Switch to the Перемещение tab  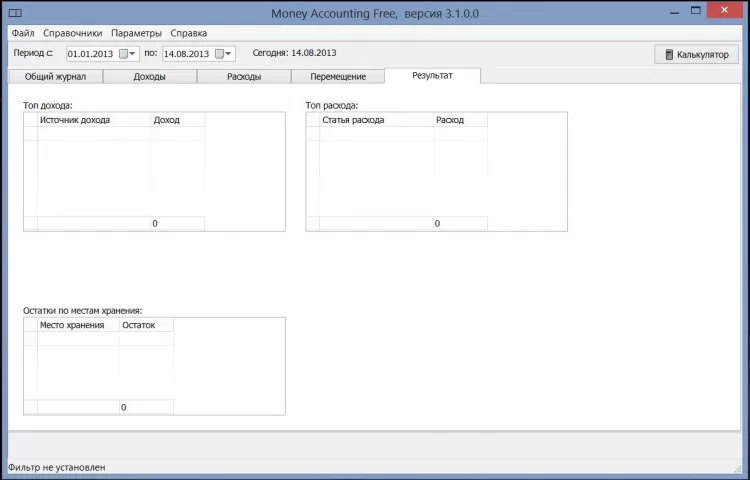(x=338, y=76)
